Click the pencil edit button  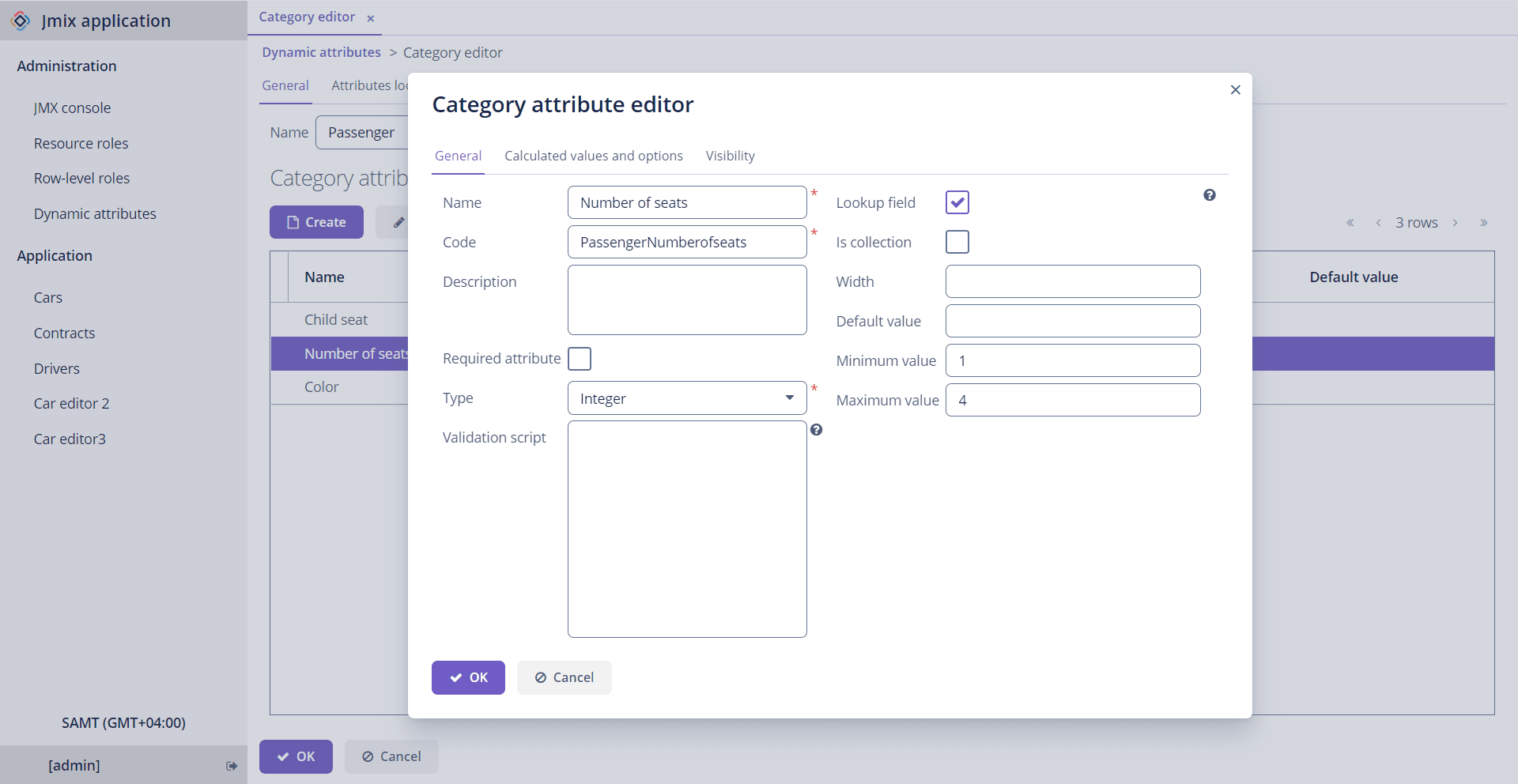tap(398, 223)
